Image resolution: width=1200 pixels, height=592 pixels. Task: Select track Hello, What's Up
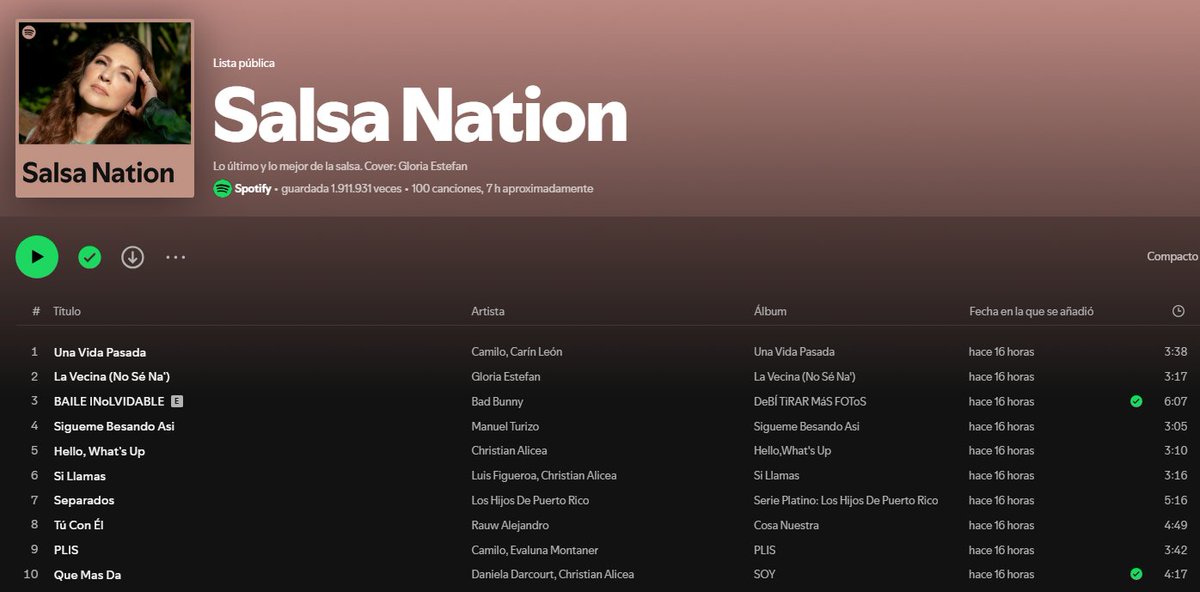(x=99, y=451)
